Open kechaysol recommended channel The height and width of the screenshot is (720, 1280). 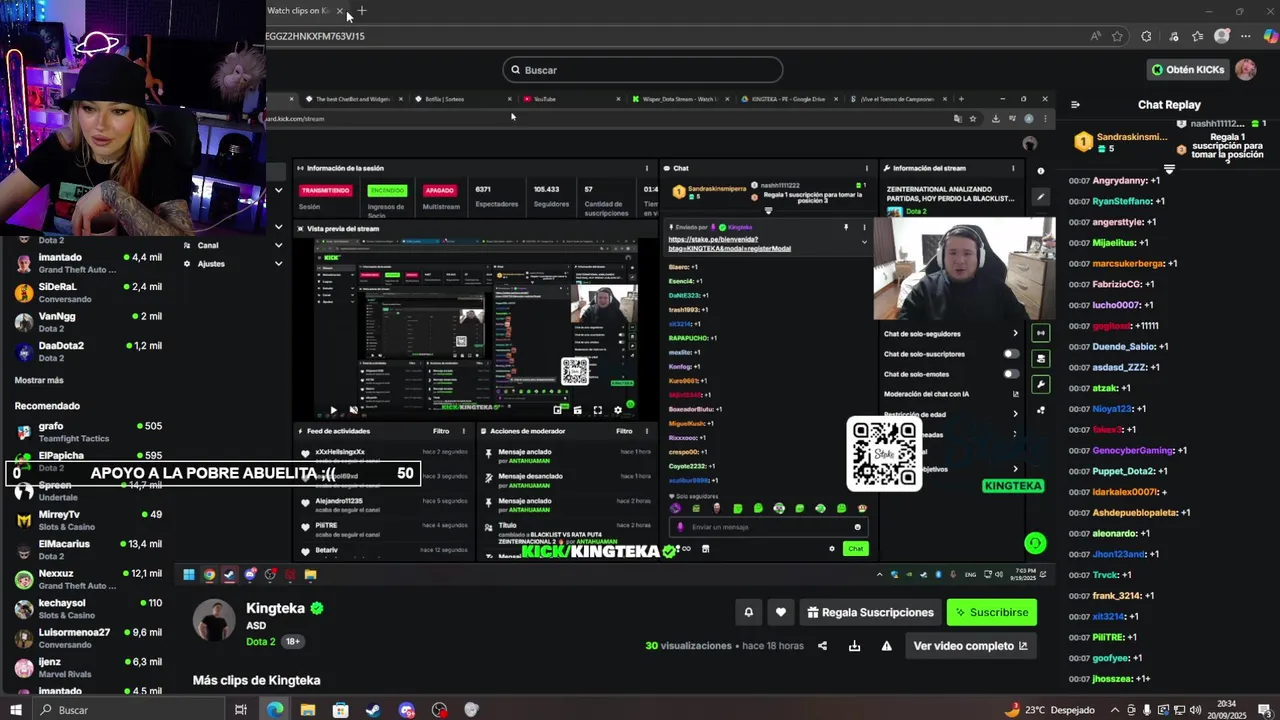click(x=88, y=609)
